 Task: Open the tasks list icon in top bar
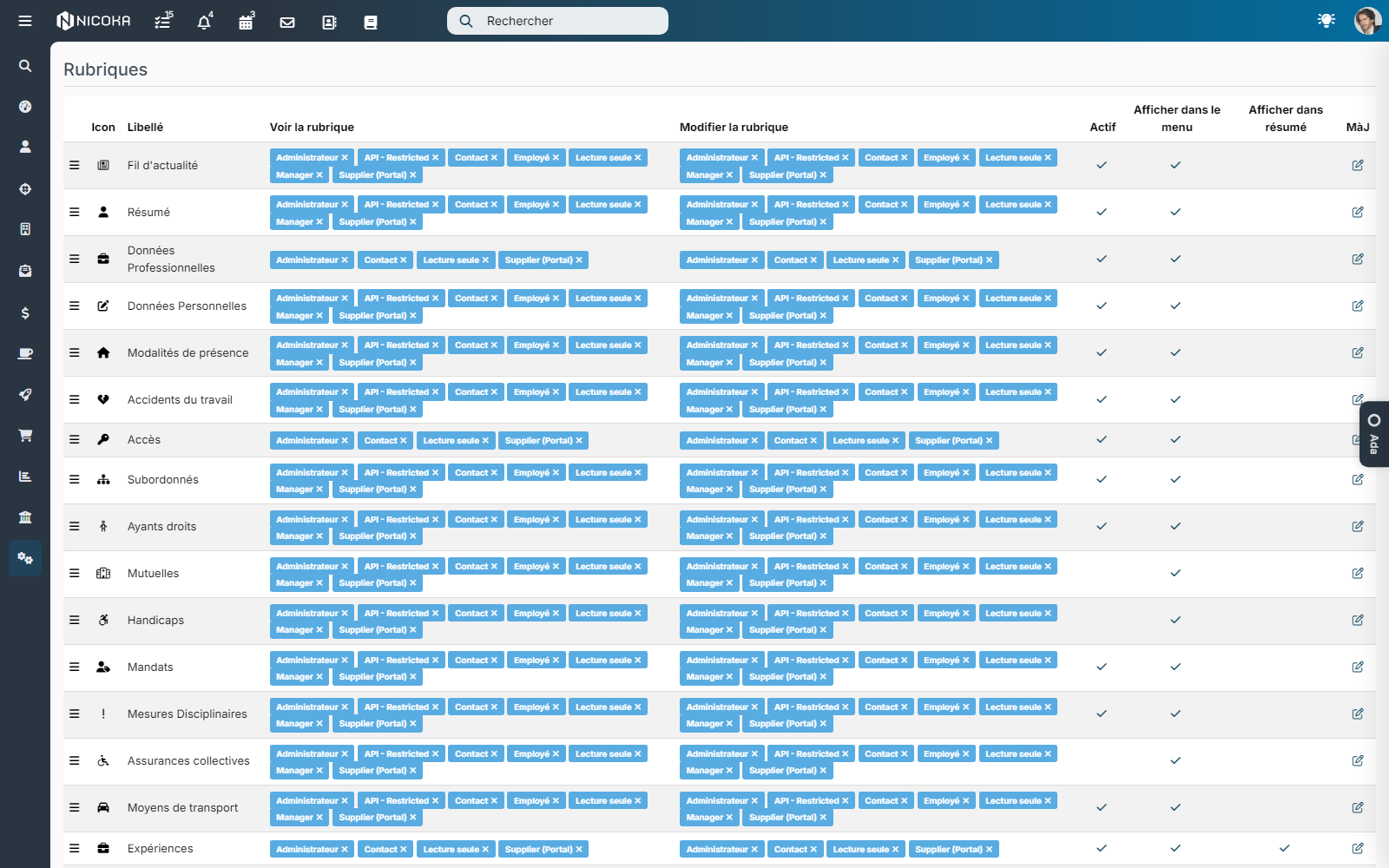coord(162,22)
